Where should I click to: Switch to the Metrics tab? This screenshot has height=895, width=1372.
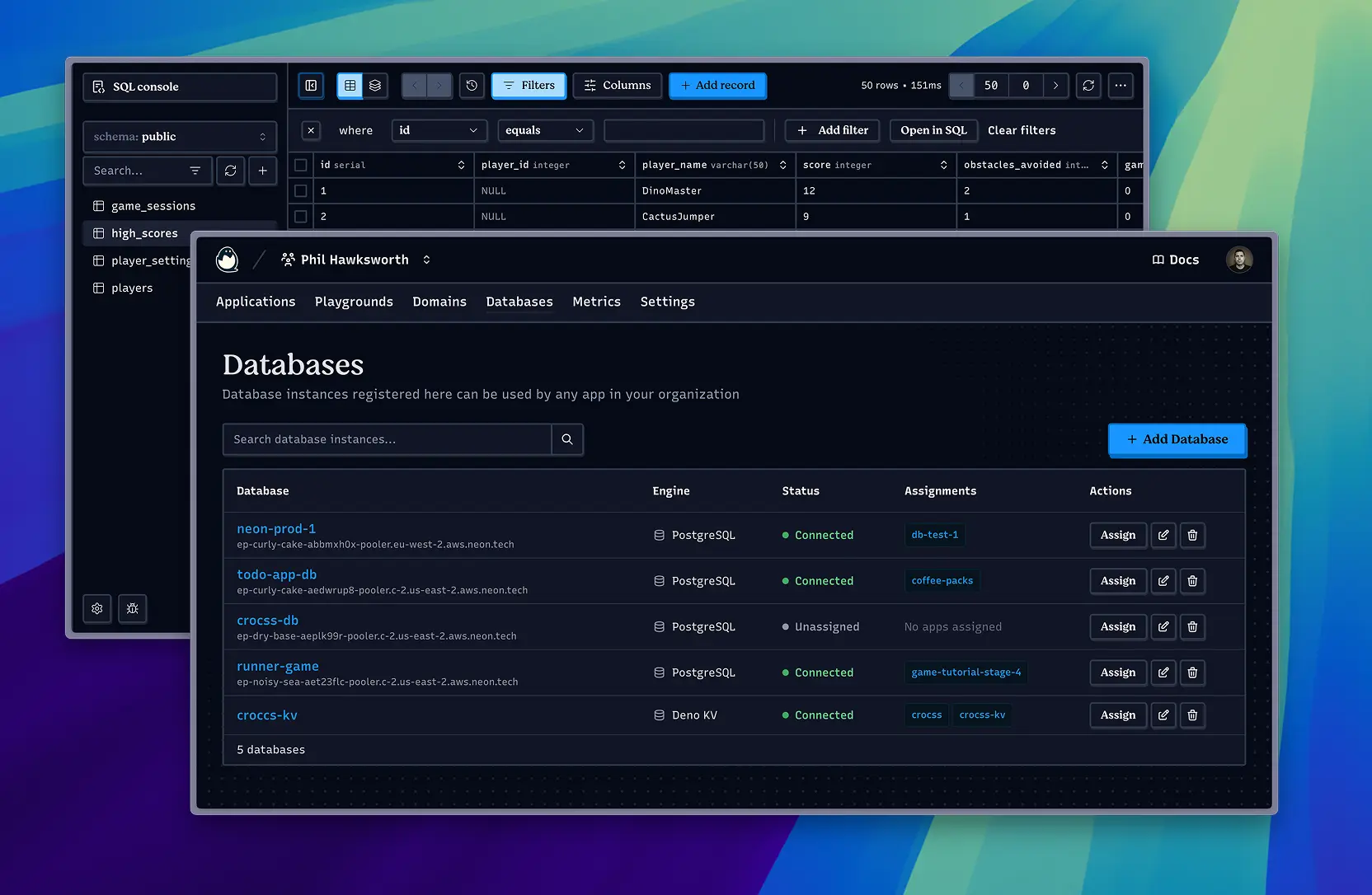[596, 302]
